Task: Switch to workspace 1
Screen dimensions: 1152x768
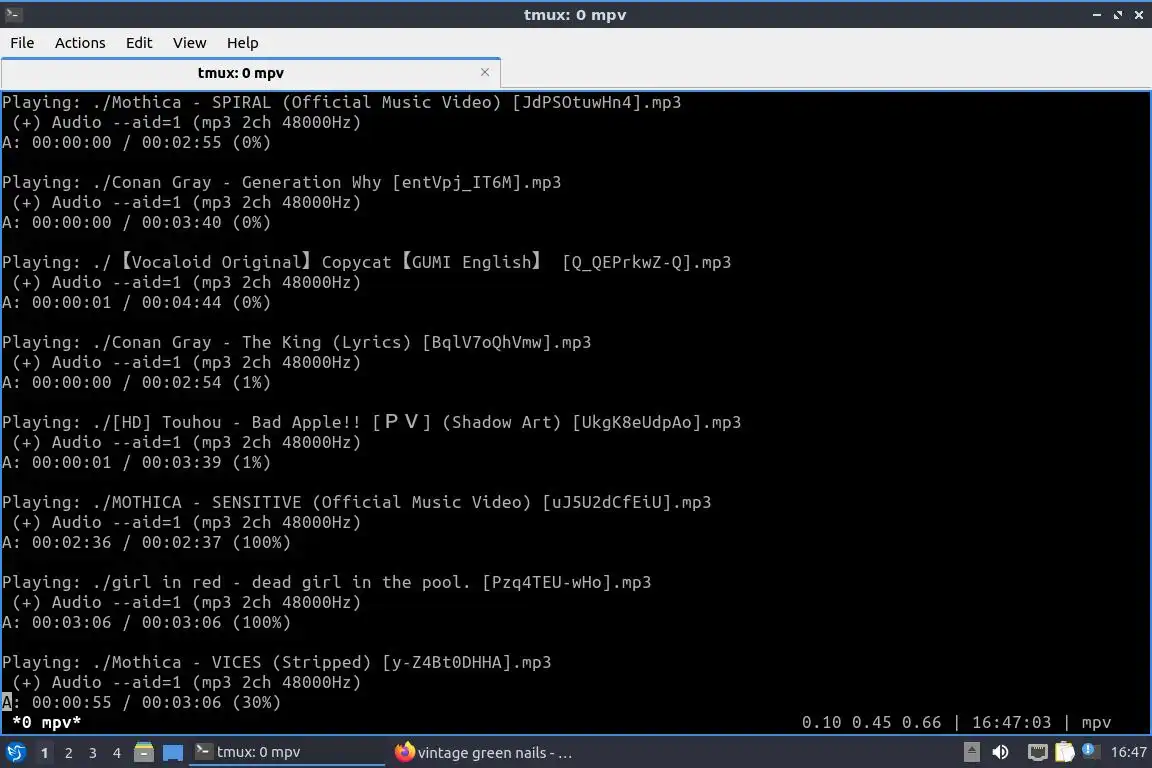Action: pos(44,753)
